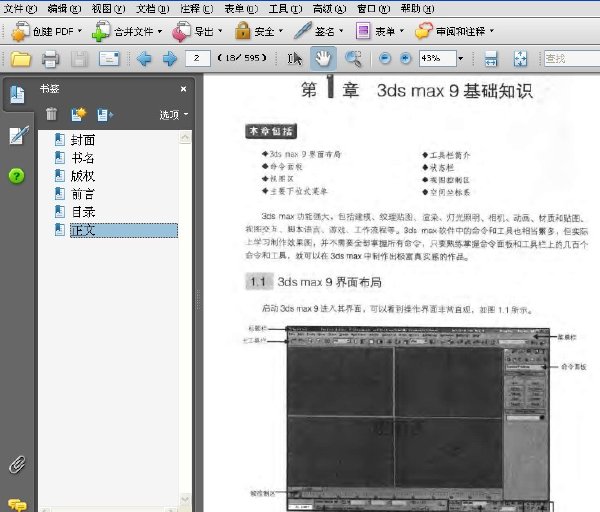This screenshot has height=512, width=600.
Task: Open the 编辑 menu
Action: 64,8
